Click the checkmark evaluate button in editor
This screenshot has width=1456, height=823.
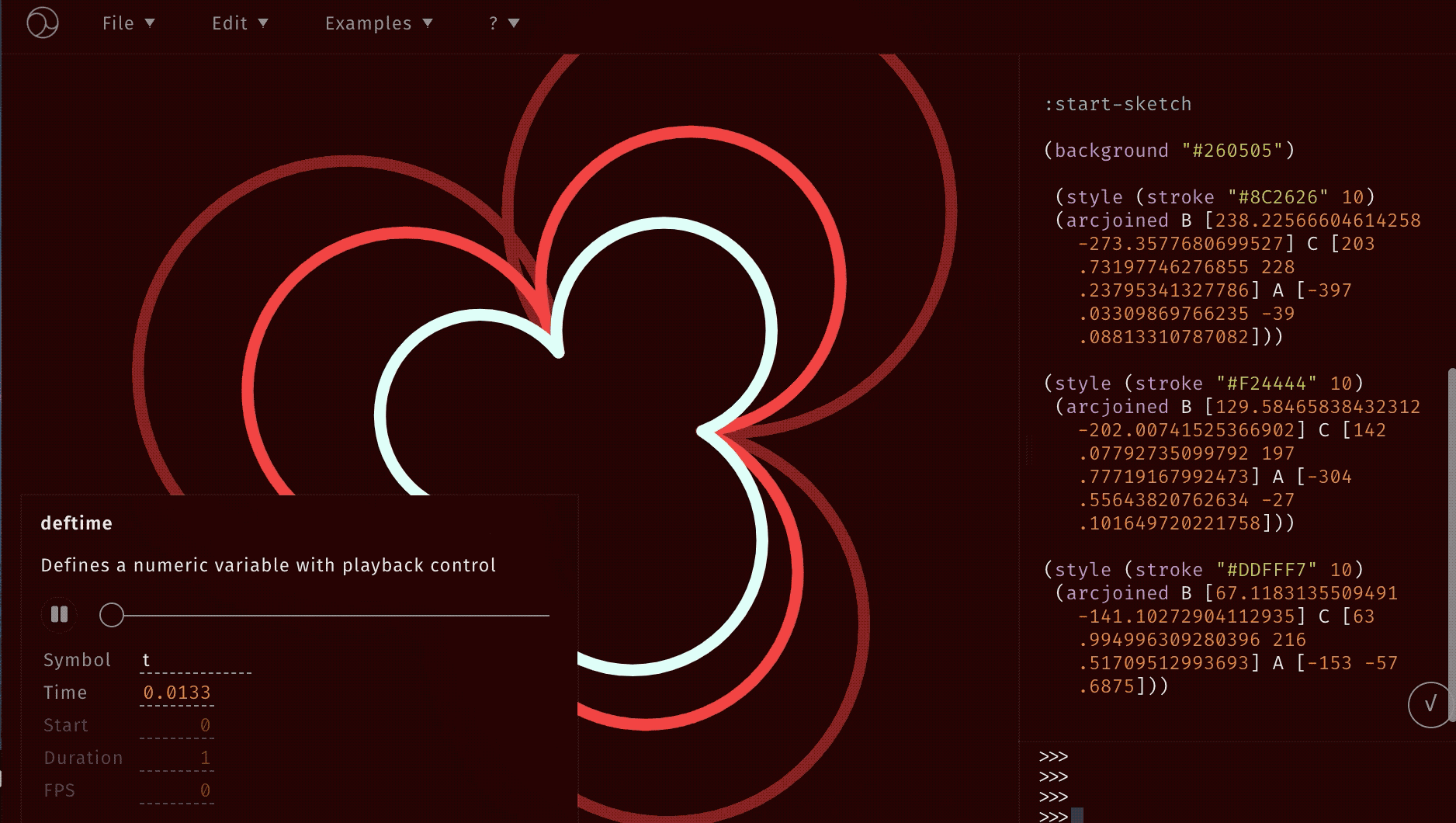(x=1430, y=704)
